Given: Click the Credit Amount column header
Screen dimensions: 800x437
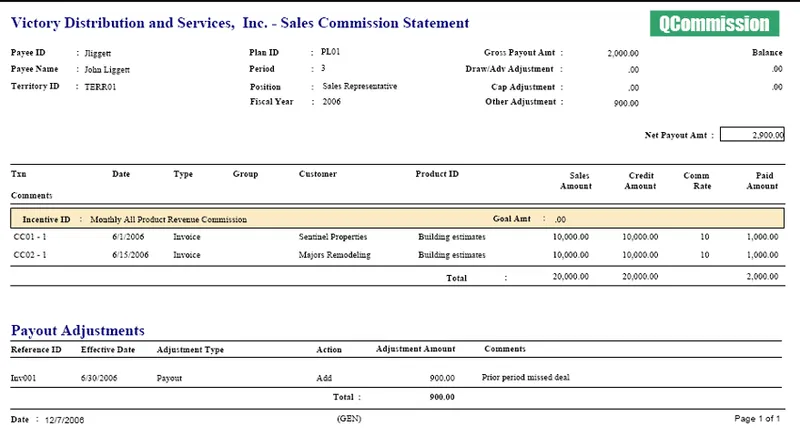Looking at the screenshot, I should (x=640, y=181).
